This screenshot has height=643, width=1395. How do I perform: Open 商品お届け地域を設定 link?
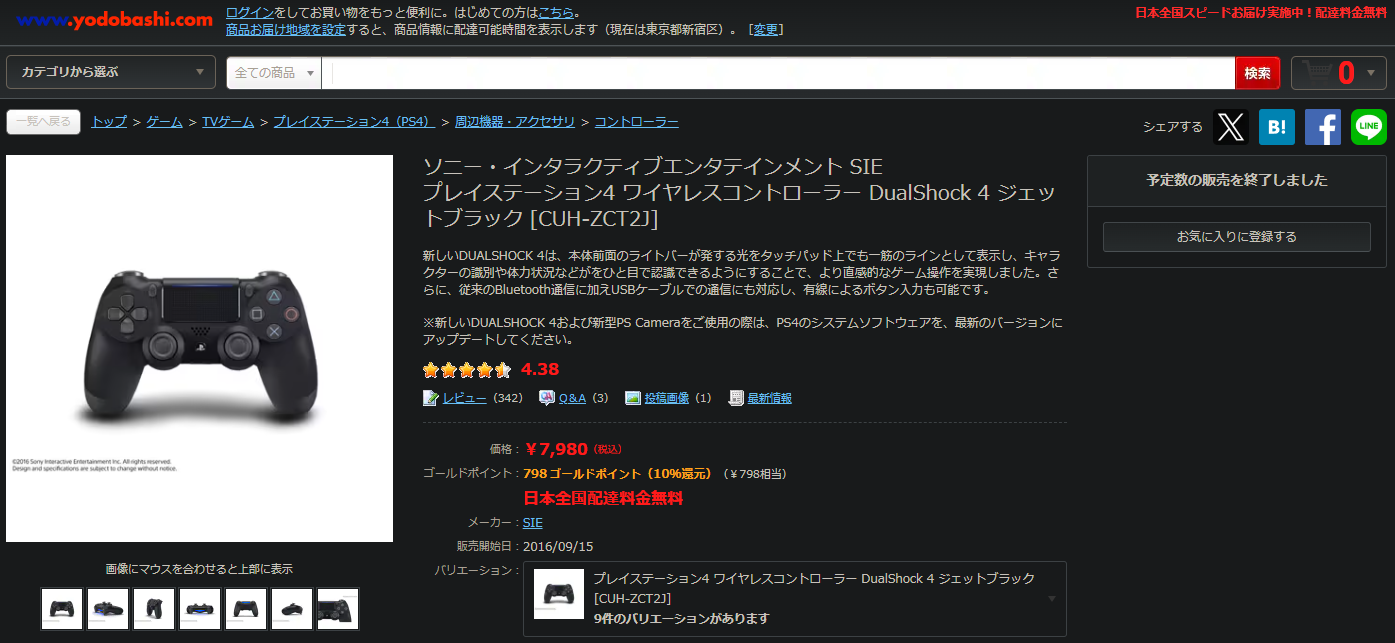tap(286, 29)
